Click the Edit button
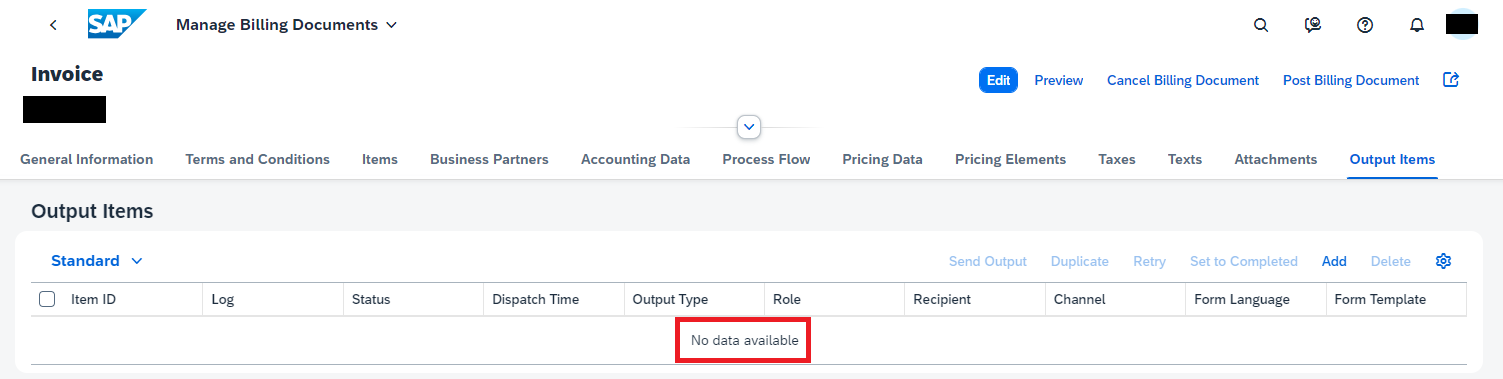1503x379 pixels. 998,80
